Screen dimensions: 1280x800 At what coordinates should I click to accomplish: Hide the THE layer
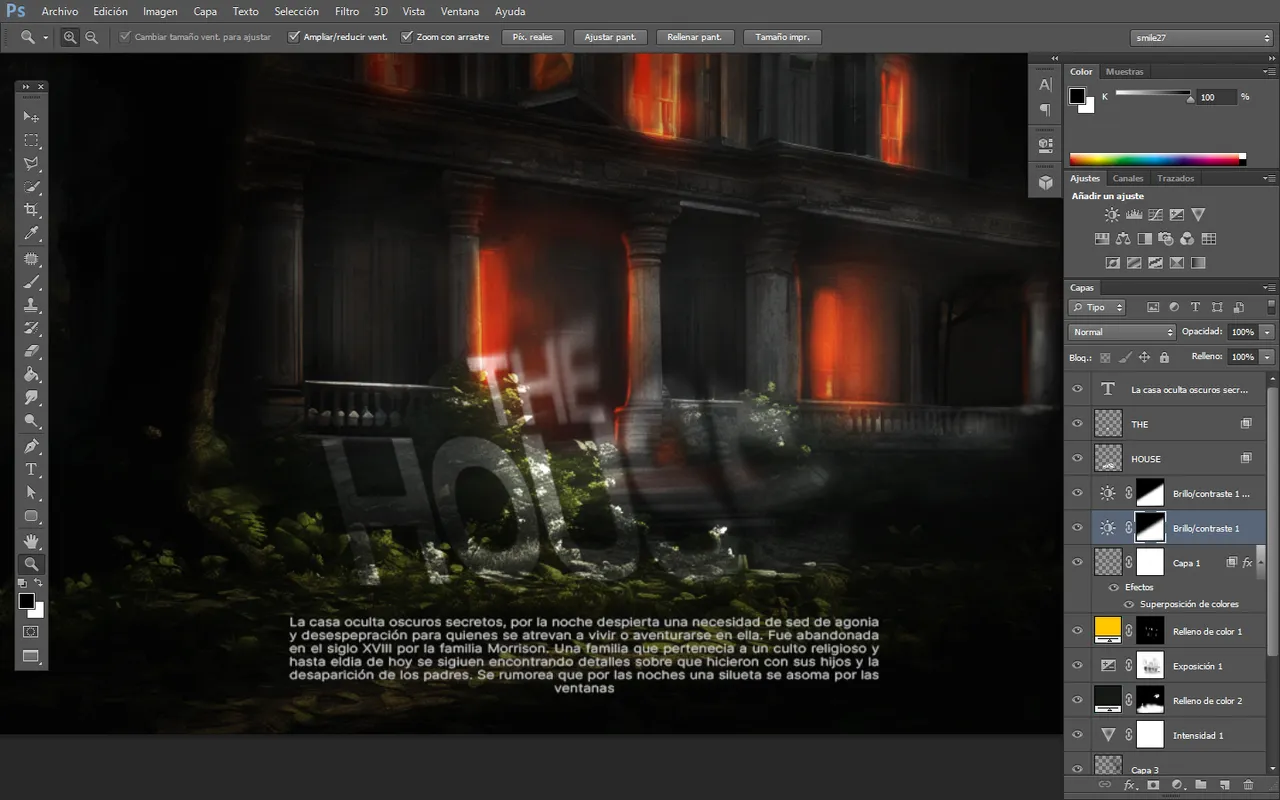click(1077, 424)
